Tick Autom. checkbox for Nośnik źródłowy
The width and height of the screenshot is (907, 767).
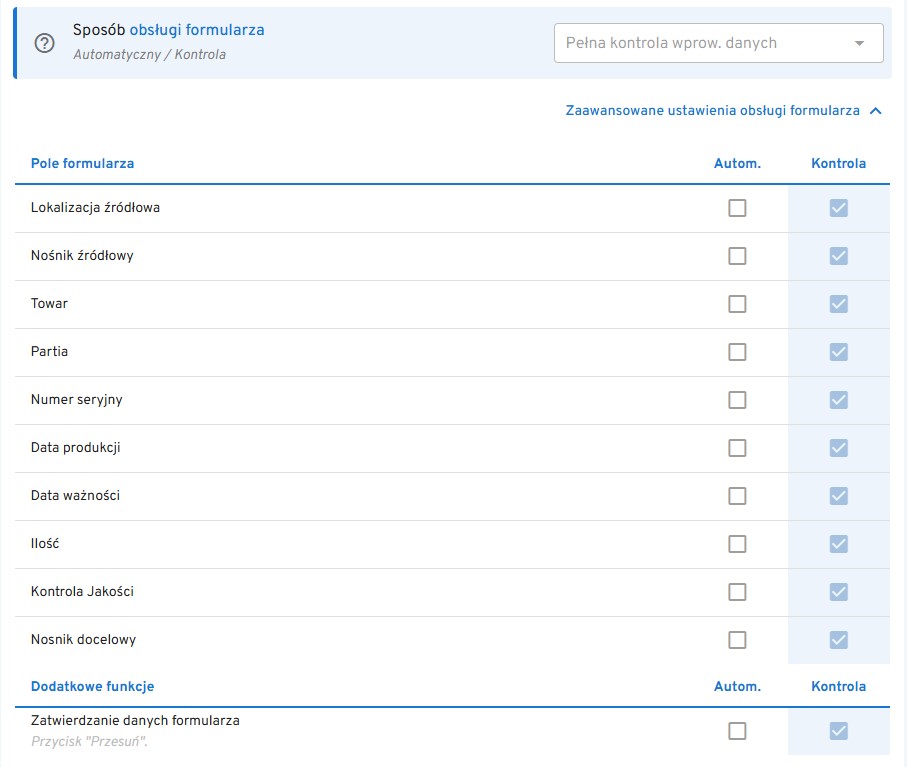pyautogui.click(x=737, y=256)
